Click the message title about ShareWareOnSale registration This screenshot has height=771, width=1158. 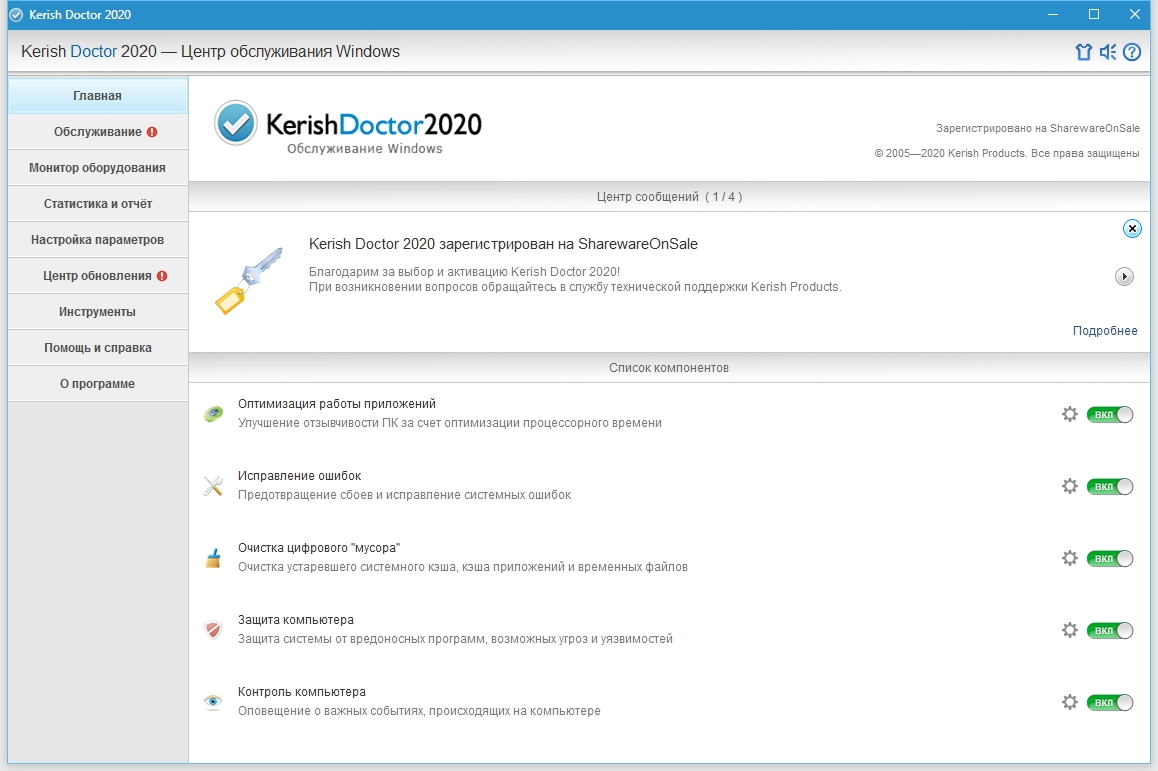tap(503, 244)
